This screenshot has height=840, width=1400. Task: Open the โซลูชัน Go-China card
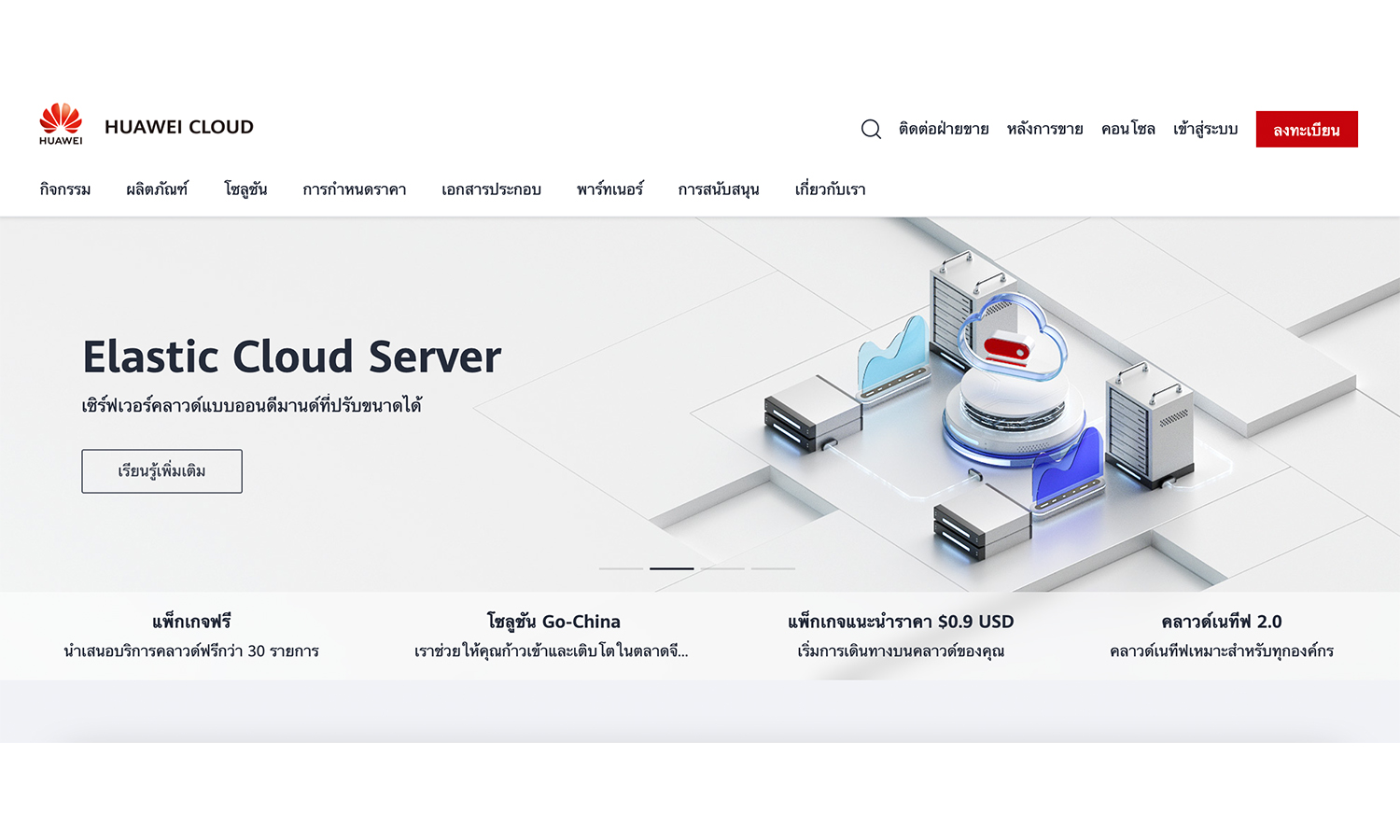click(x=553, y=636)
